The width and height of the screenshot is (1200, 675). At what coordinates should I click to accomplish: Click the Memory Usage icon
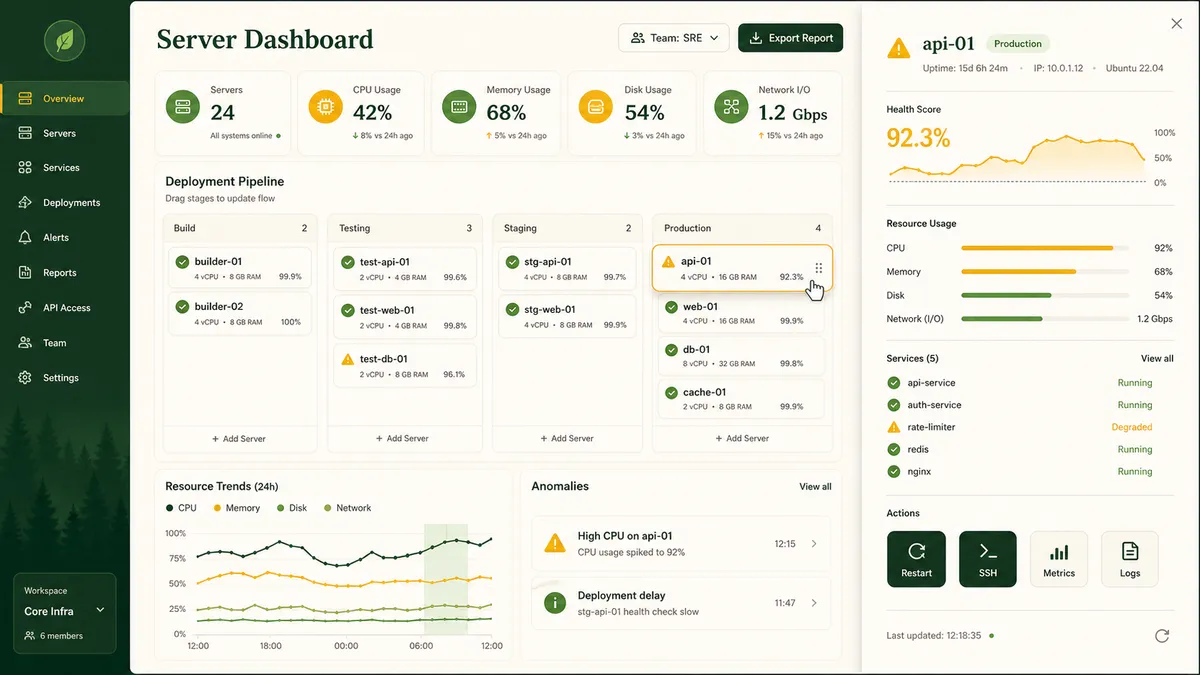coord(460,106)
